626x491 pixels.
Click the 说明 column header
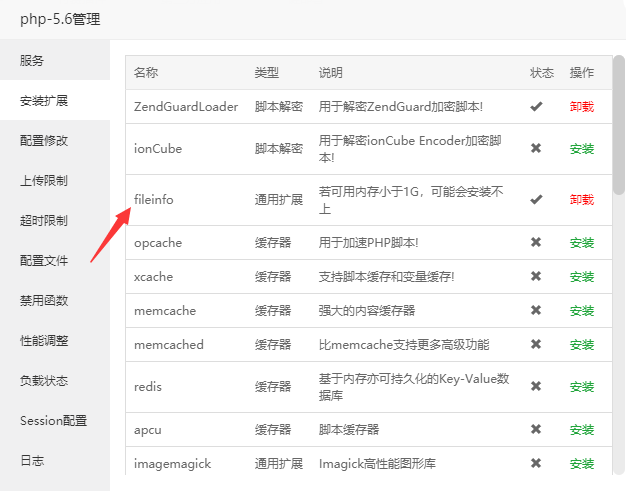pos(331,73)
